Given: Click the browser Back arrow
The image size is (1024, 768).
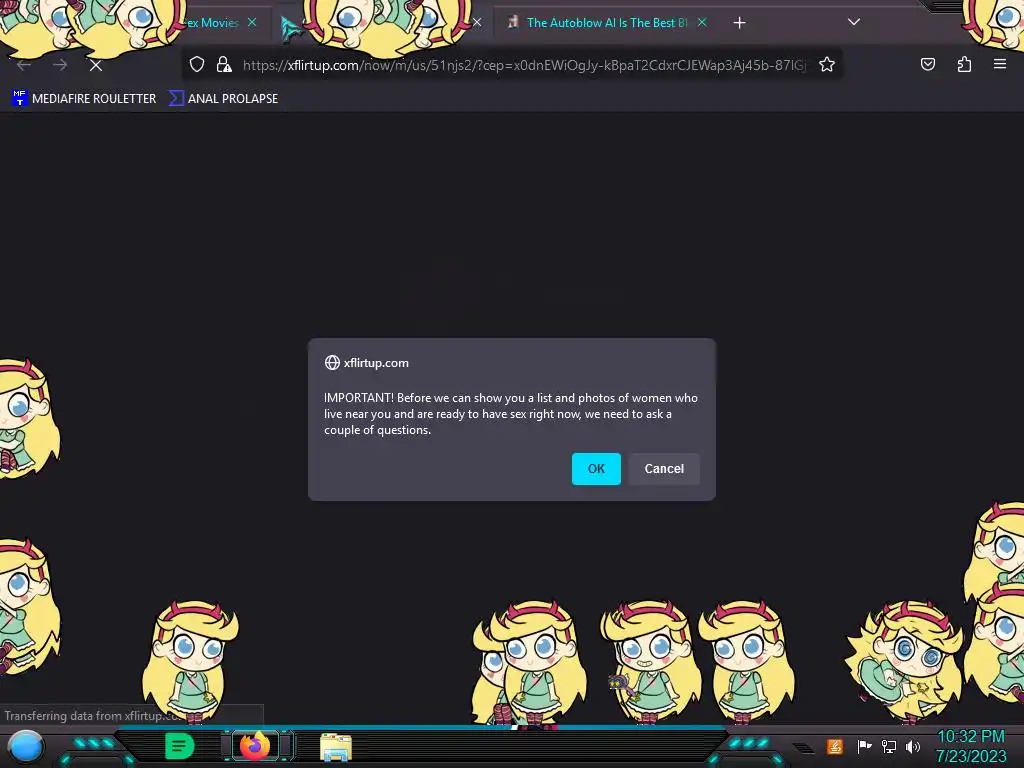Looking at the screenshot, I should 24,65.
